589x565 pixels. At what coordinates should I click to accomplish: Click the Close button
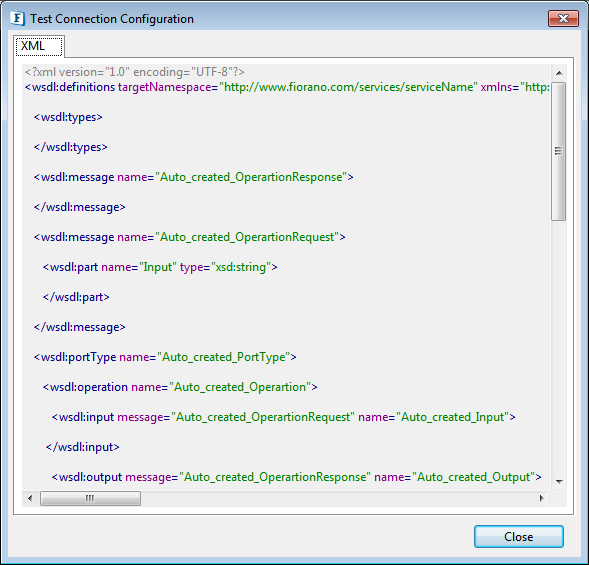[518, 536]
